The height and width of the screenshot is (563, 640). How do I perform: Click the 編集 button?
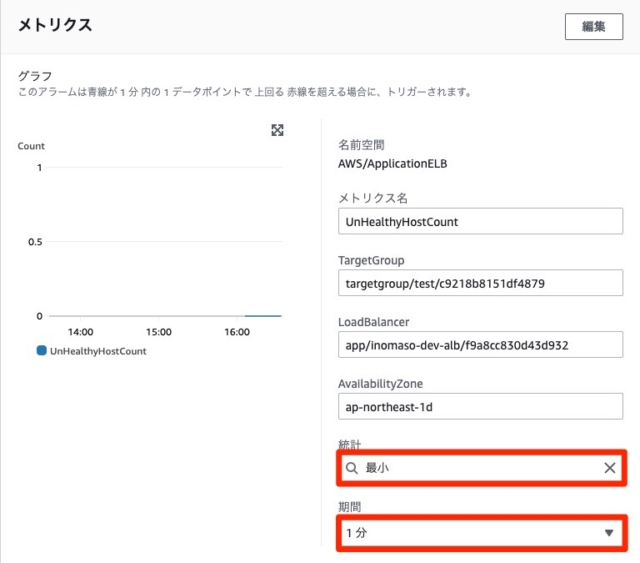coord(593,27)
